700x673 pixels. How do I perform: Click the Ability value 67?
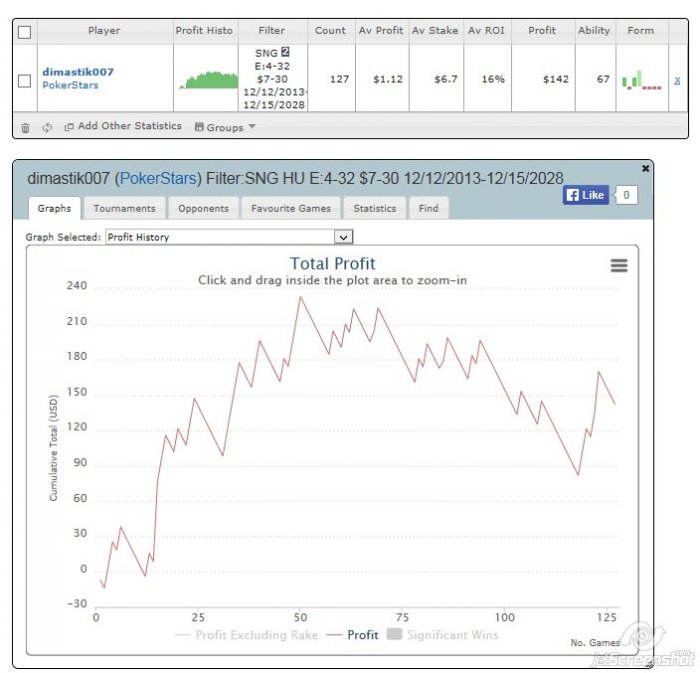pos(603,79)
